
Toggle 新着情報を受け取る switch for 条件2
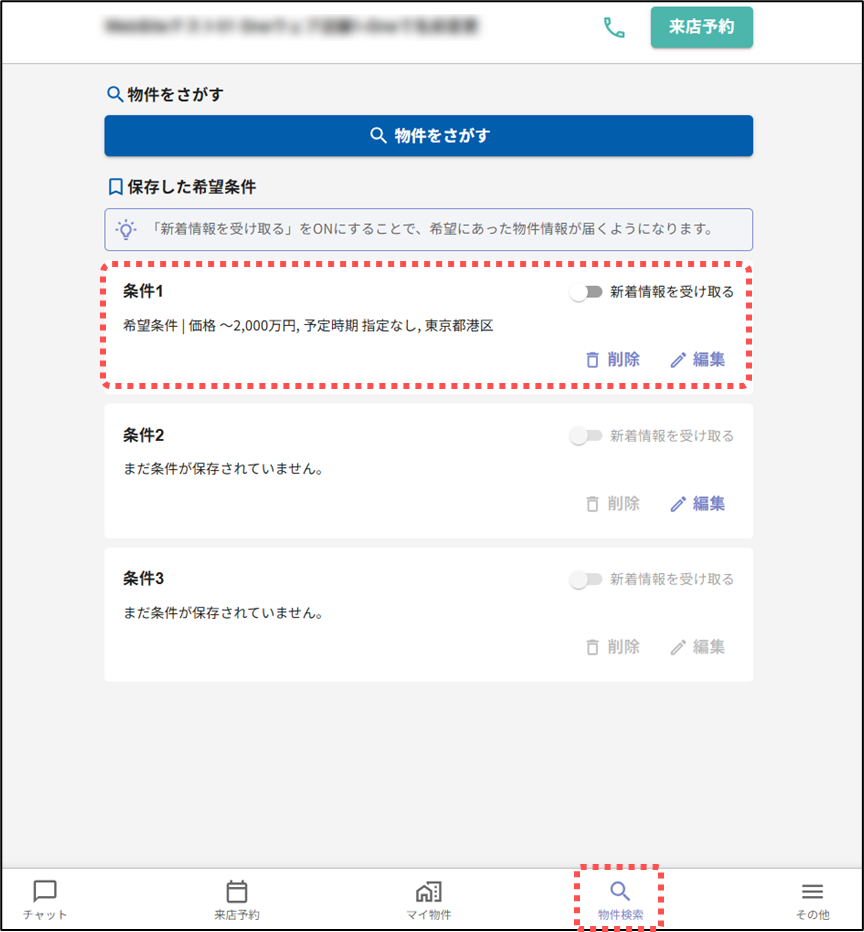(585, 436)
